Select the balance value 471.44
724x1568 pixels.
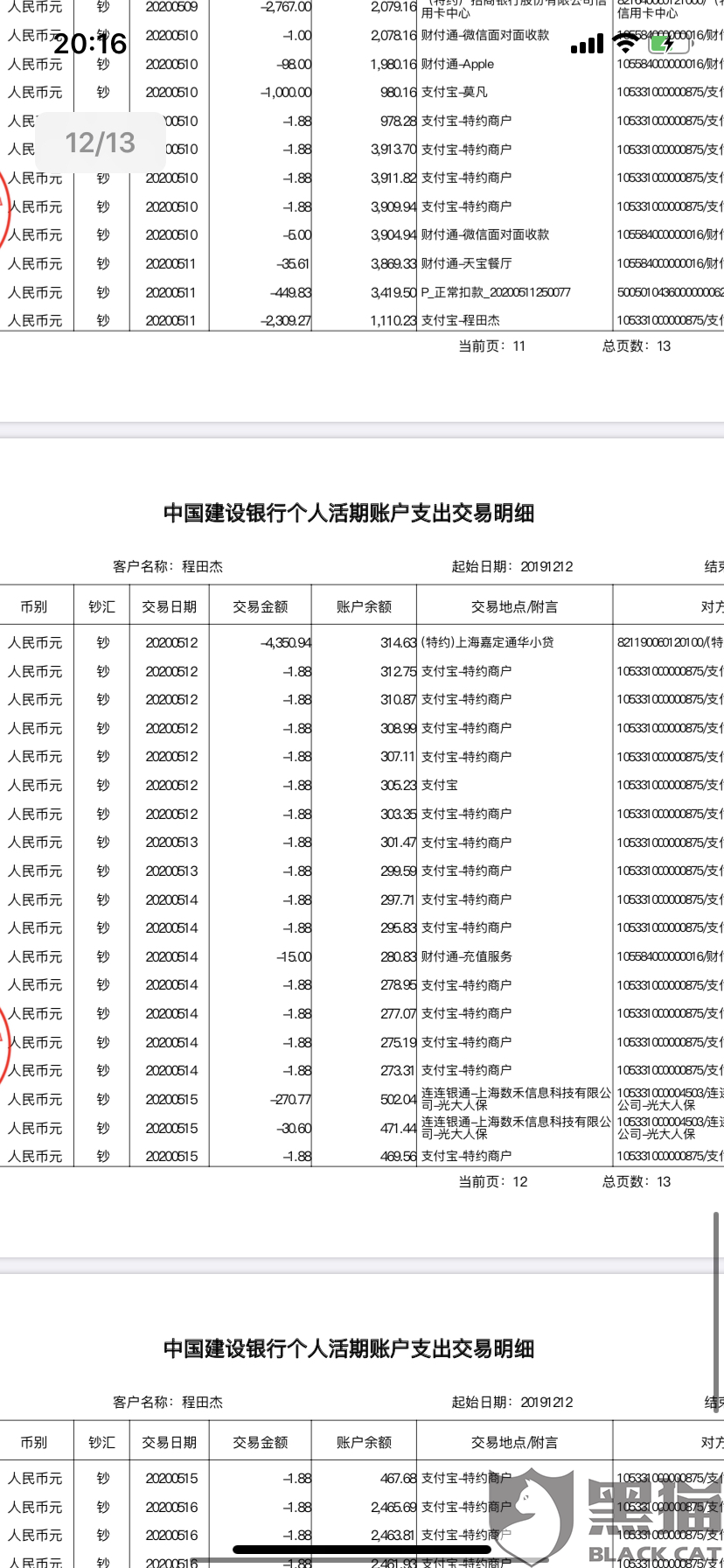[x=399, y=1129]
